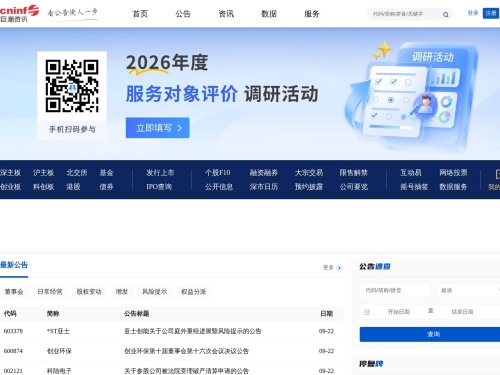Viewport: 500px width, 375px height.
Task: Open the 资讯 menu
Action: click(226, 14)
